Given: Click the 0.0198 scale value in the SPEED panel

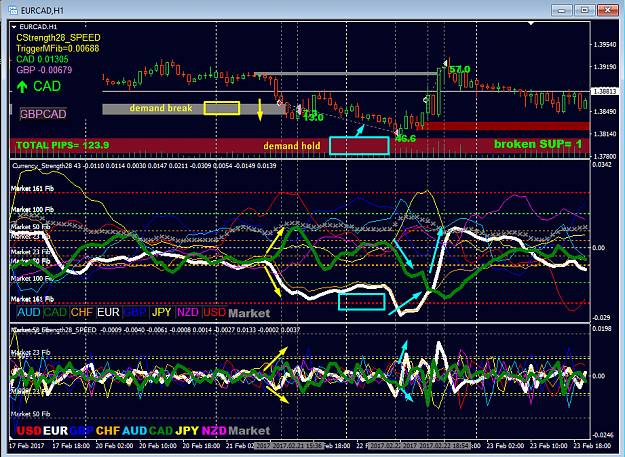Looking at the screenshot, I should 602,329.
